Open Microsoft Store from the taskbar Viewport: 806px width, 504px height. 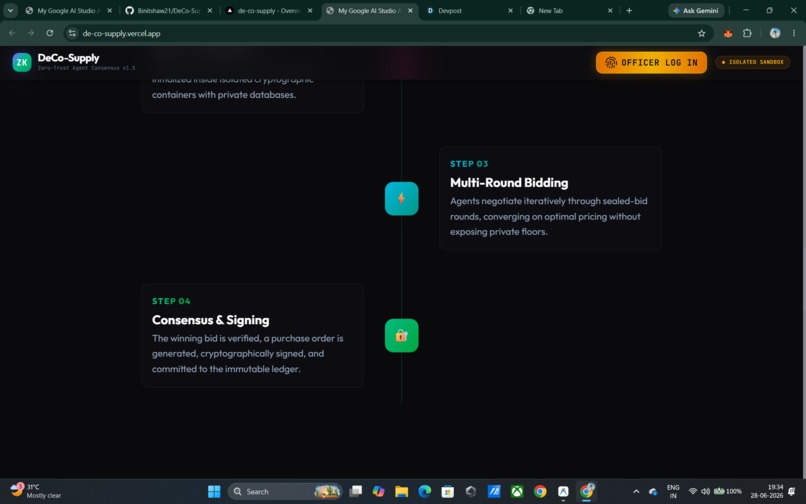448,491
